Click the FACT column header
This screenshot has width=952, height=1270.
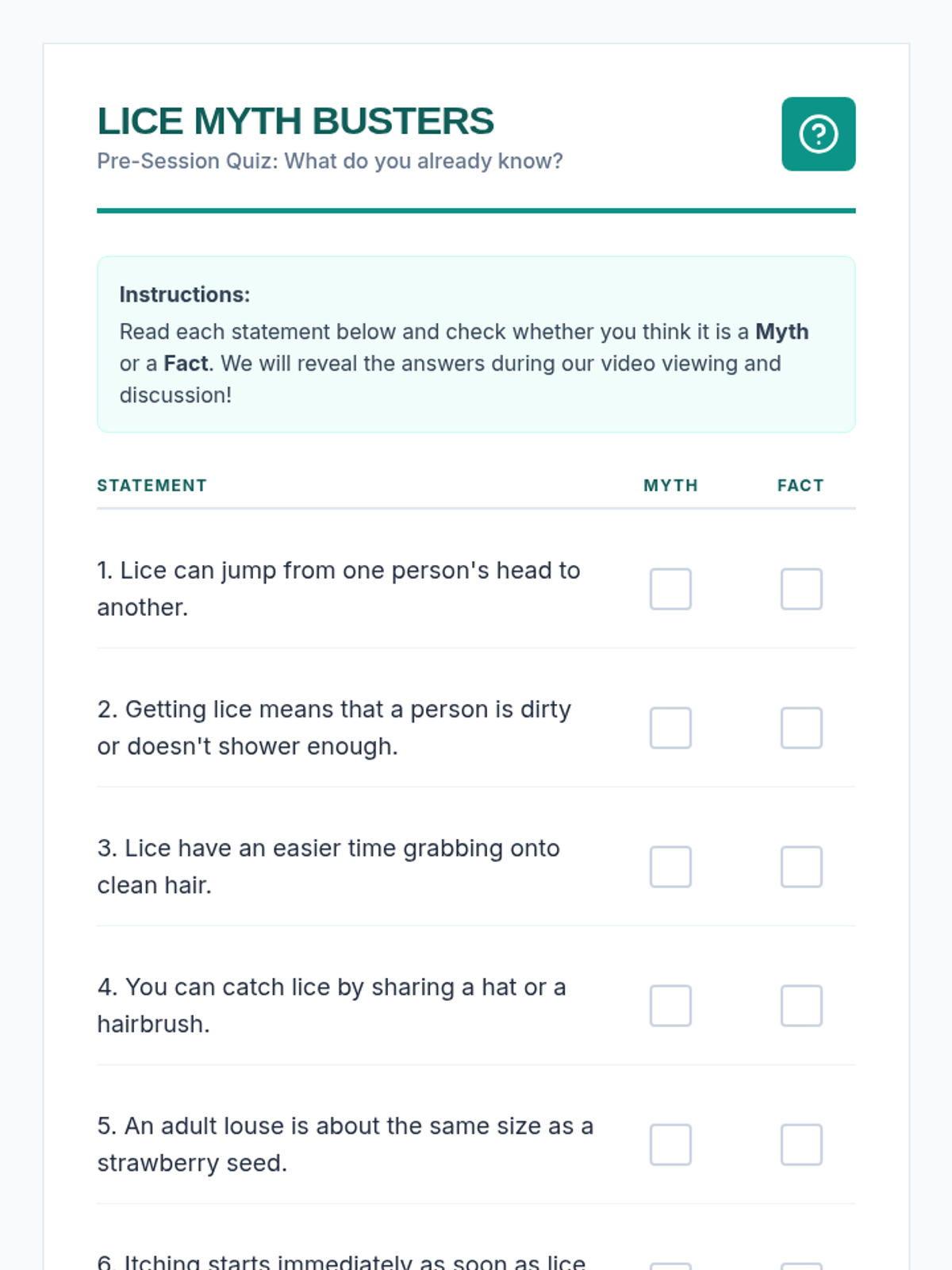(800, 486)
